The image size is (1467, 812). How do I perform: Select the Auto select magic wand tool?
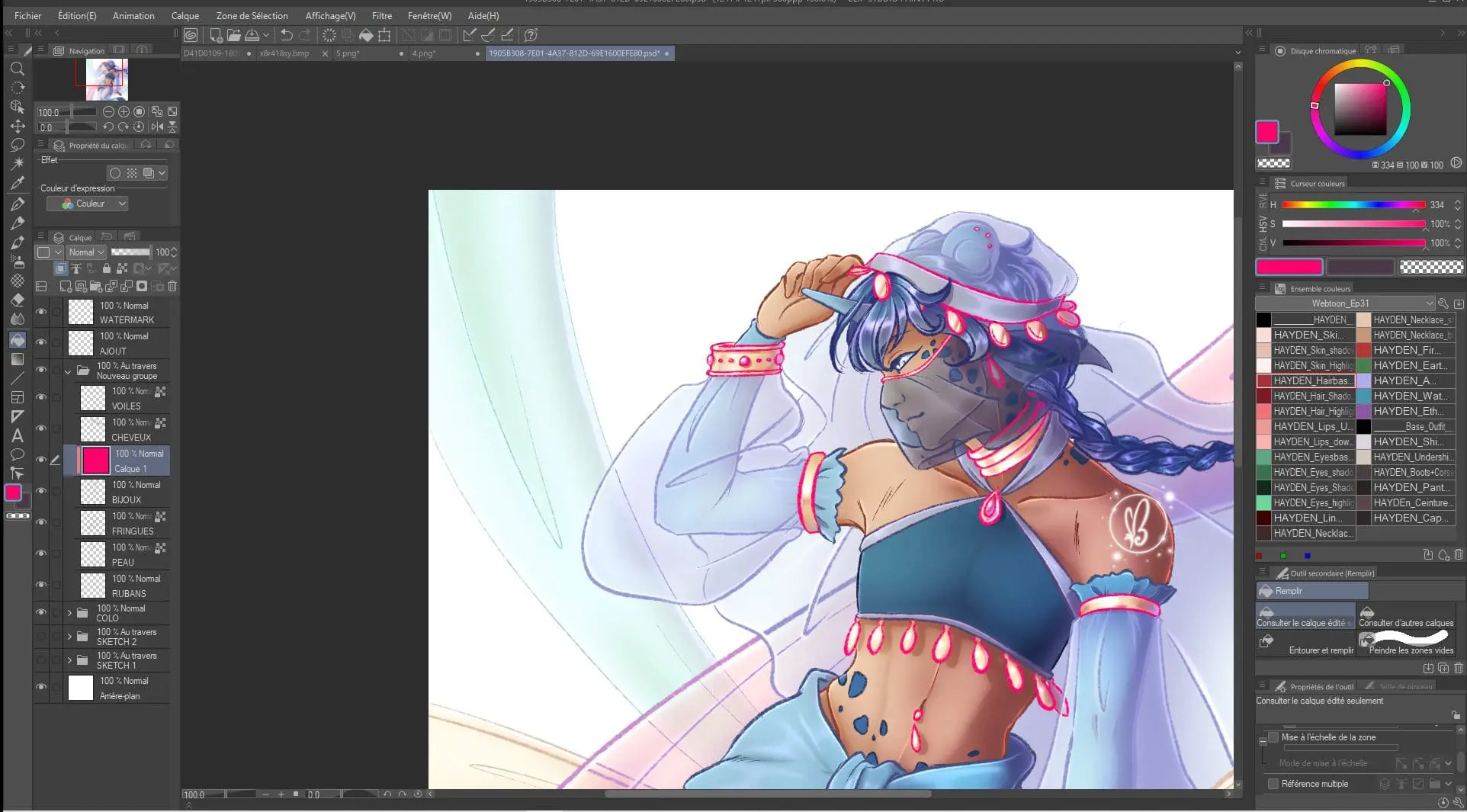tap(17, 163)
